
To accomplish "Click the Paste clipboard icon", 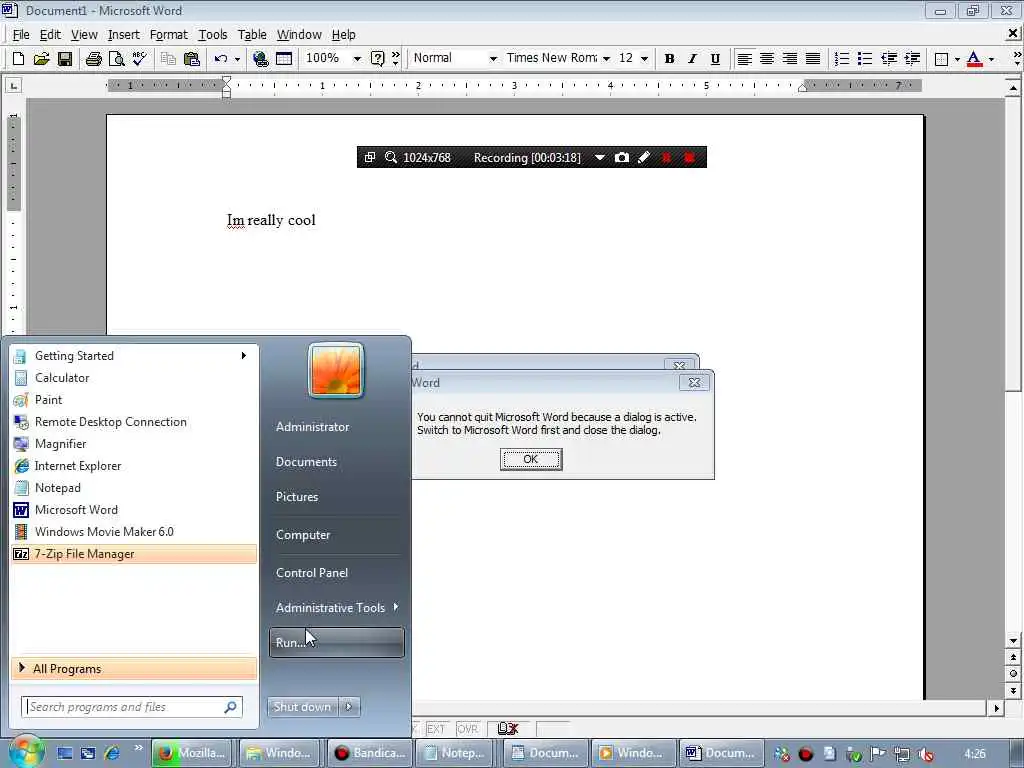I will click(x=191, y=59).
